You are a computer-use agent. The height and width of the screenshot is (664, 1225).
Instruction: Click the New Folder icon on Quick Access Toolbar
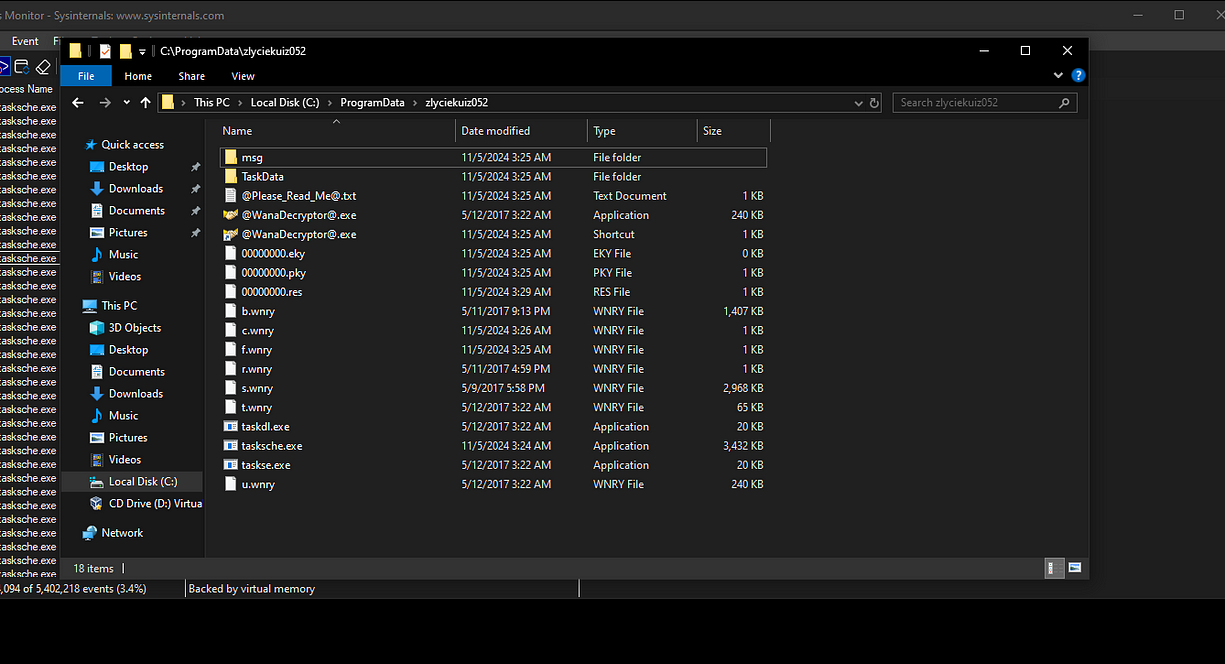pyautogui.click(x=124, y=50)
